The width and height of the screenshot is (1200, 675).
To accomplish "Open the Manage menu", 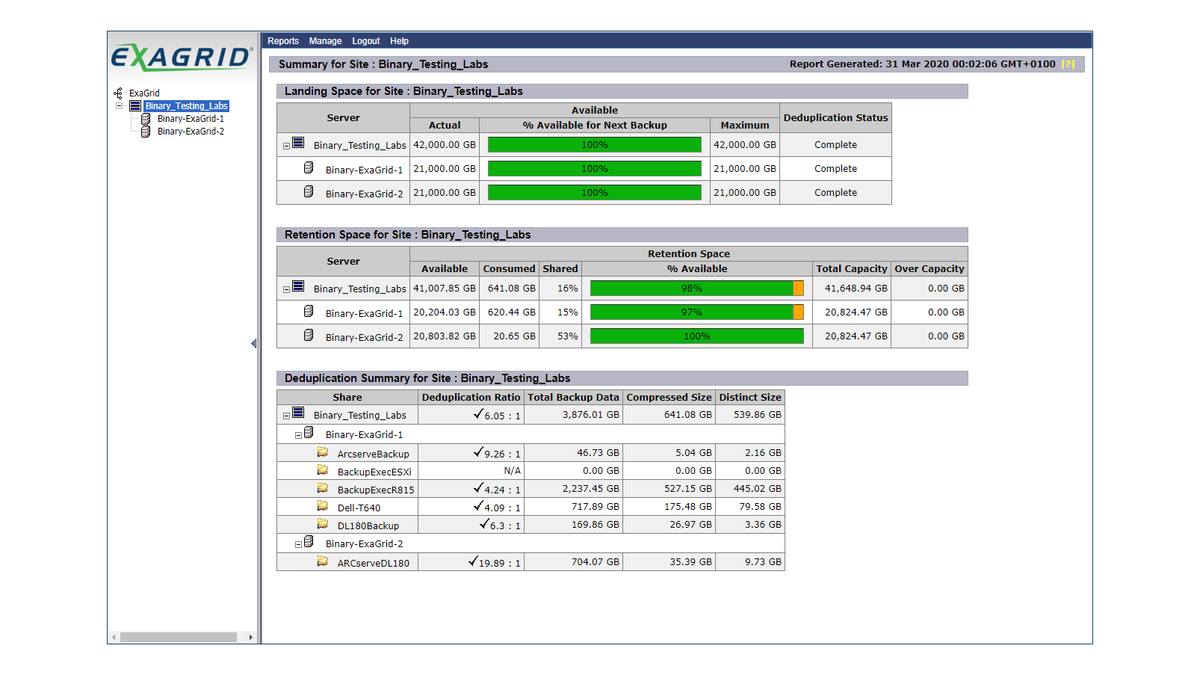I will coord(325,40).
